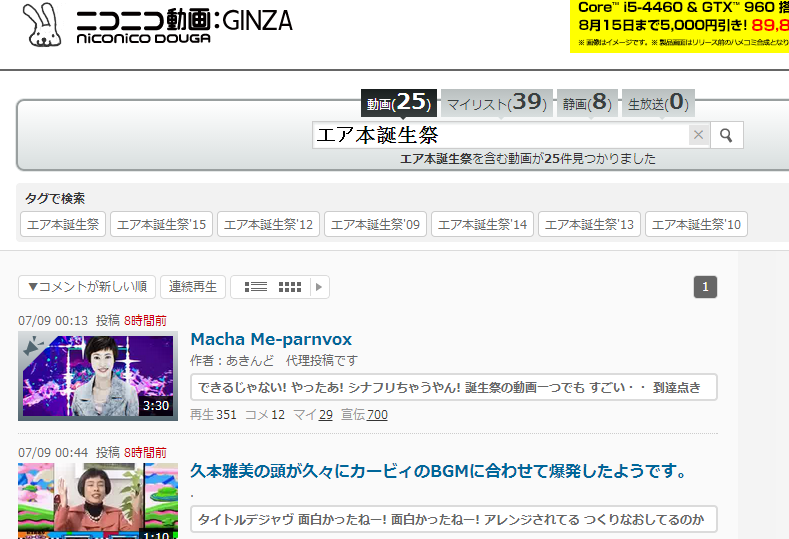Run search with the magnifying glass icon

tap(726, 135)
